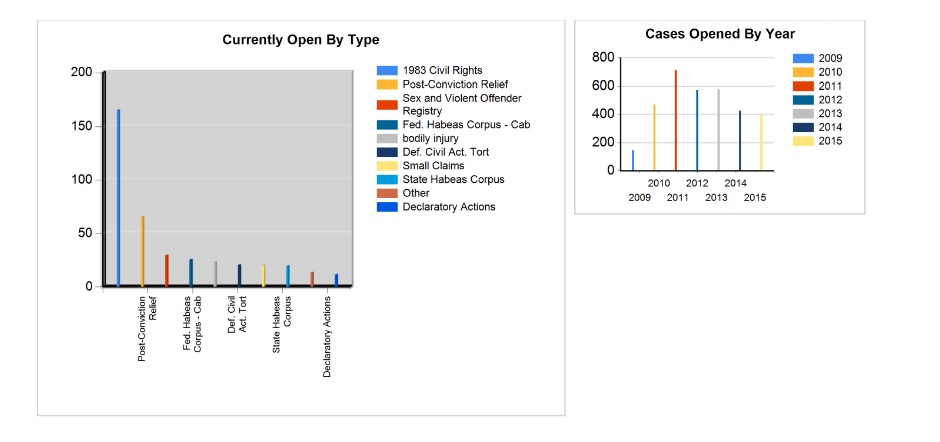The width and height of the screenshot is (940, 442).
Task: Click the 2015 legend color swatch
Action: click(803, 141)
